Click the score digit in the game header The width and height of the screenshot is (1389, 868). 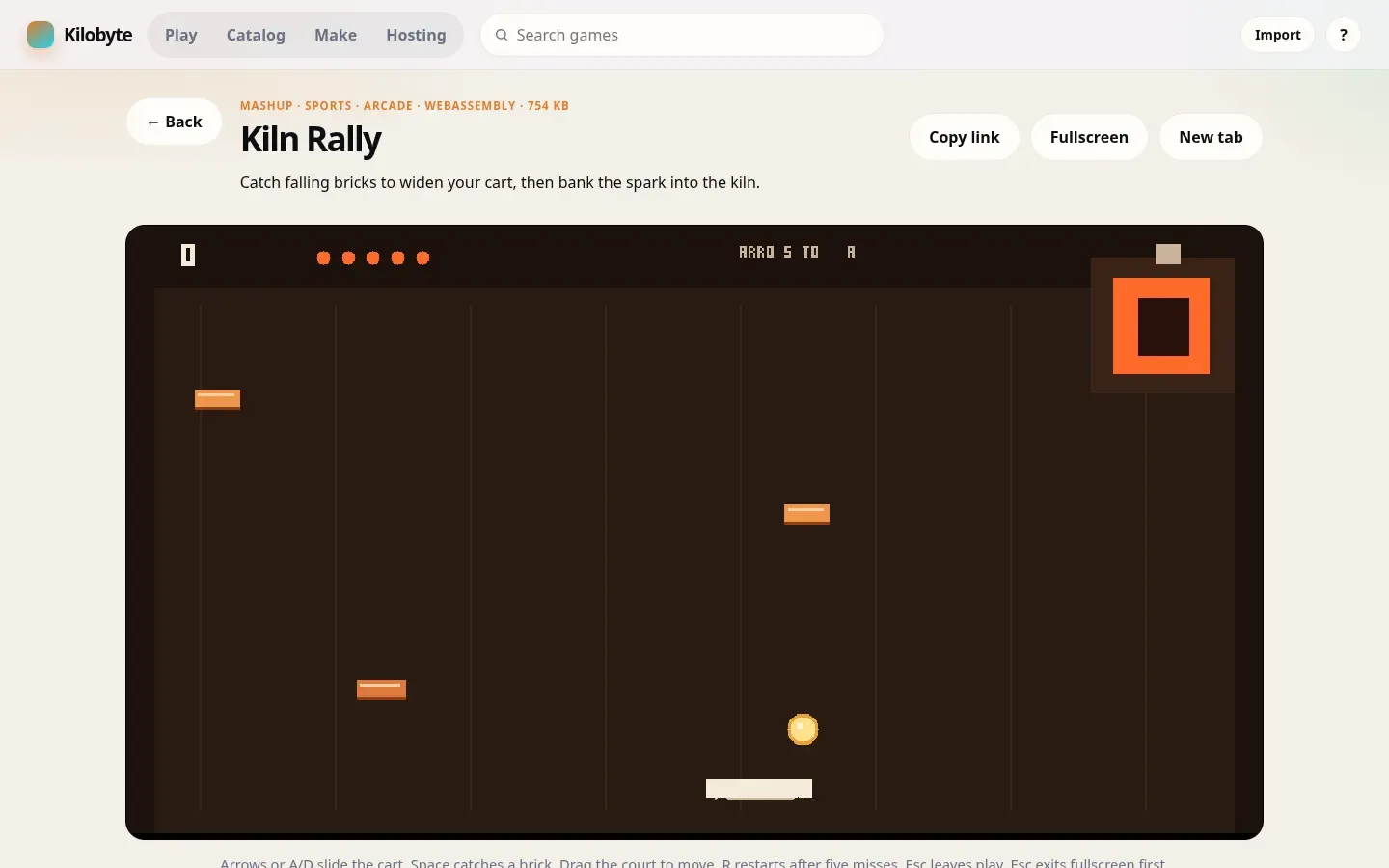click(x=188, y=255)
